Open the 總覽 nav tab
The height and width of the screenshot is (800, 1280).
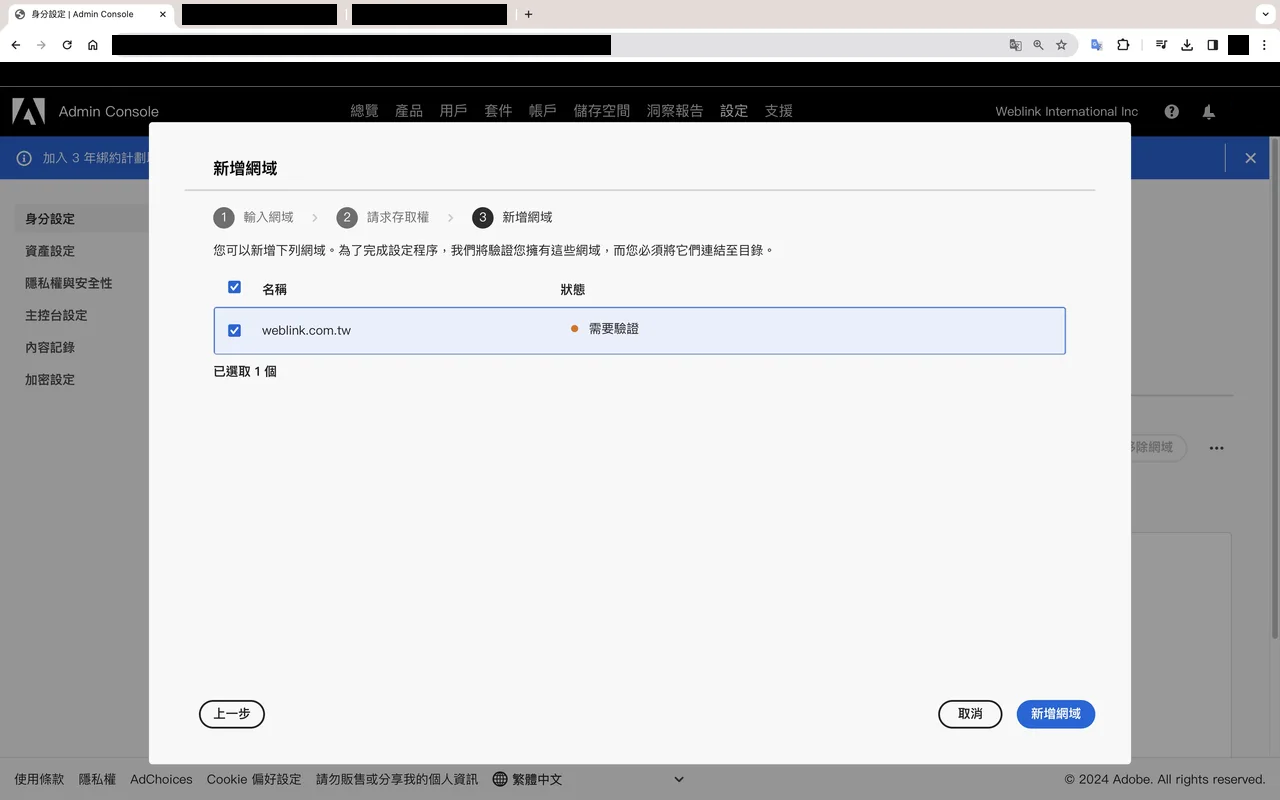[x=364, y=111]
